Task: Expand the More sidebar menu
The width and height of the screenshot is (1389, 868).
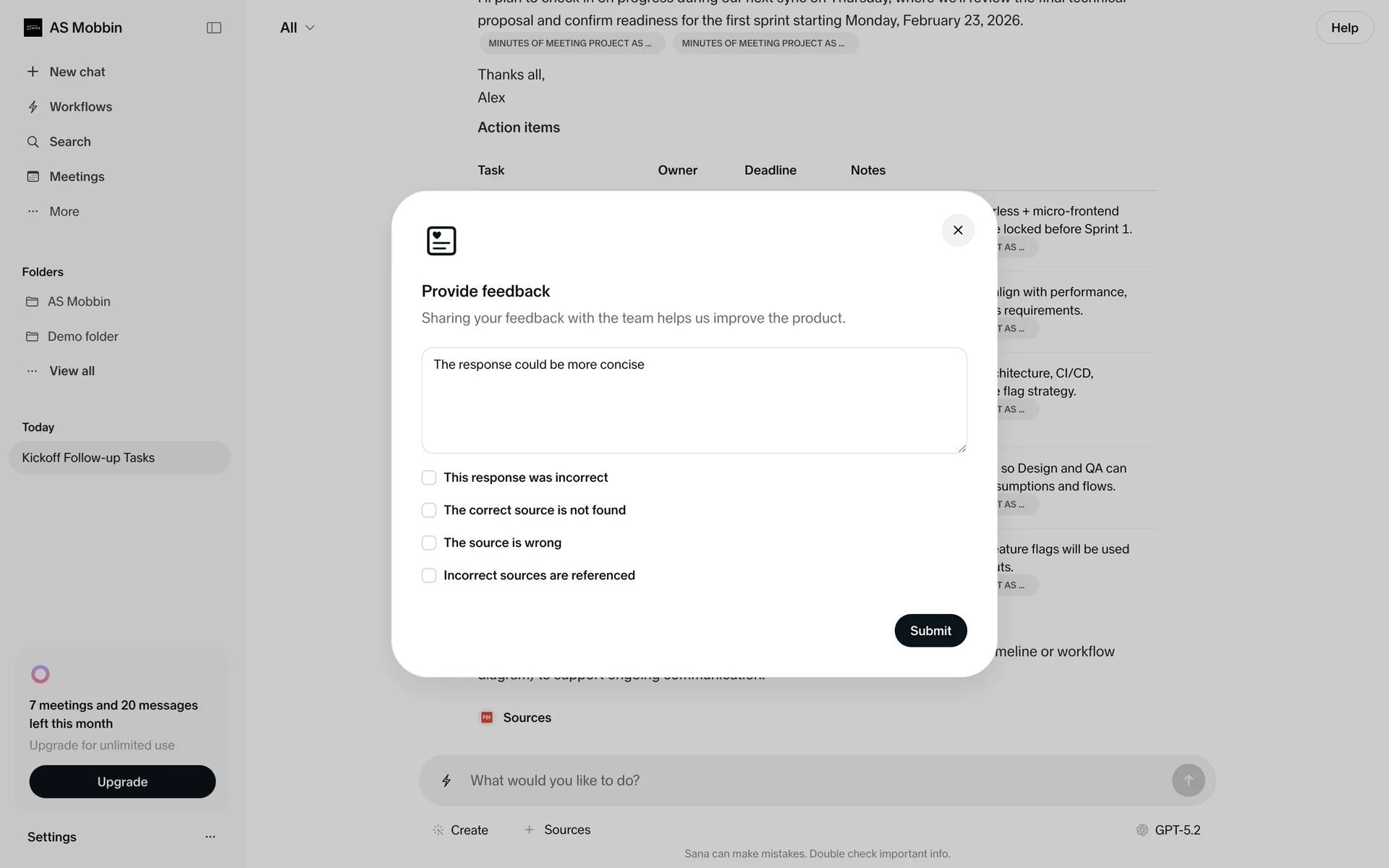Action: pos(64,211)
